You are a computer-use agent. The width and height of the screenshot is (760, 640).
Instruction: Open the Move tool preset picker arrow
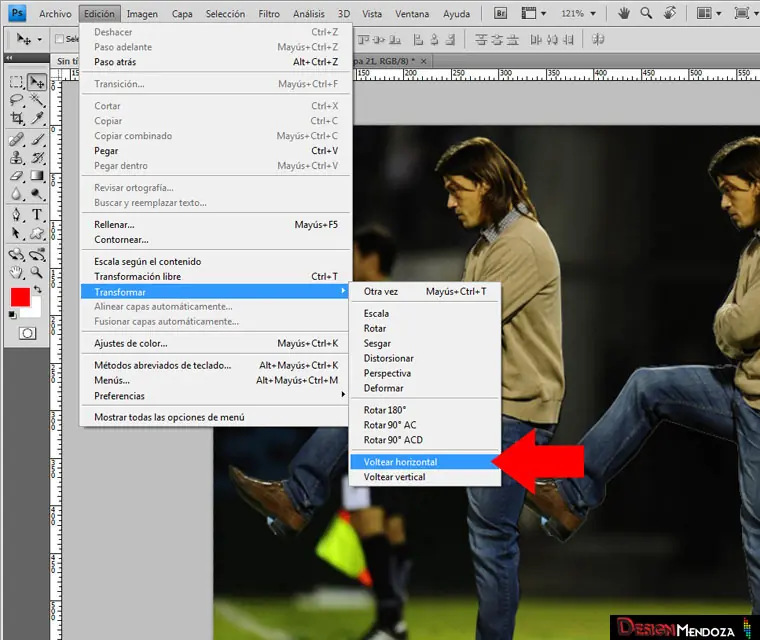(x=40, y=39)
